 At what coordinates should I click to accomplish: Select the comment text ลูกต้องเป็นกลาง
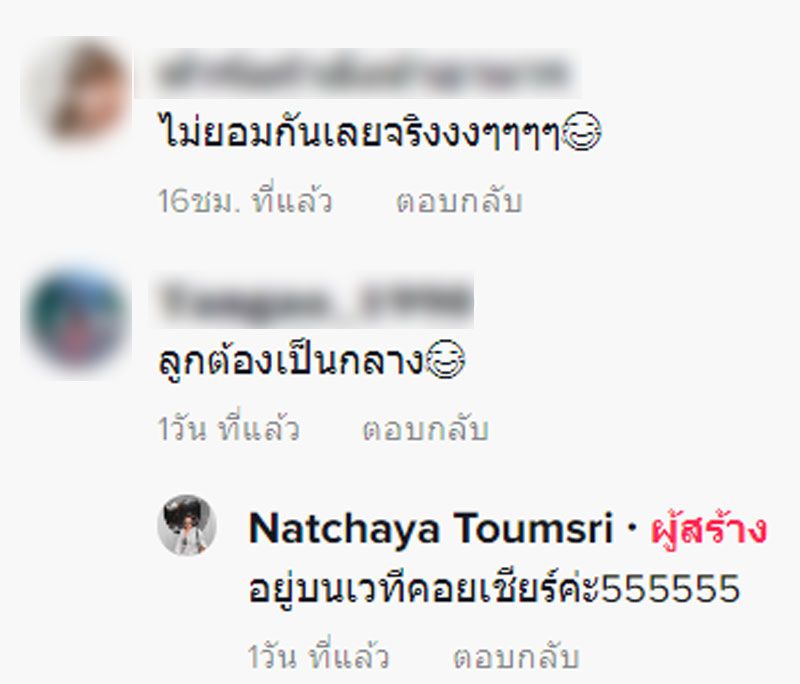[291, 361]
